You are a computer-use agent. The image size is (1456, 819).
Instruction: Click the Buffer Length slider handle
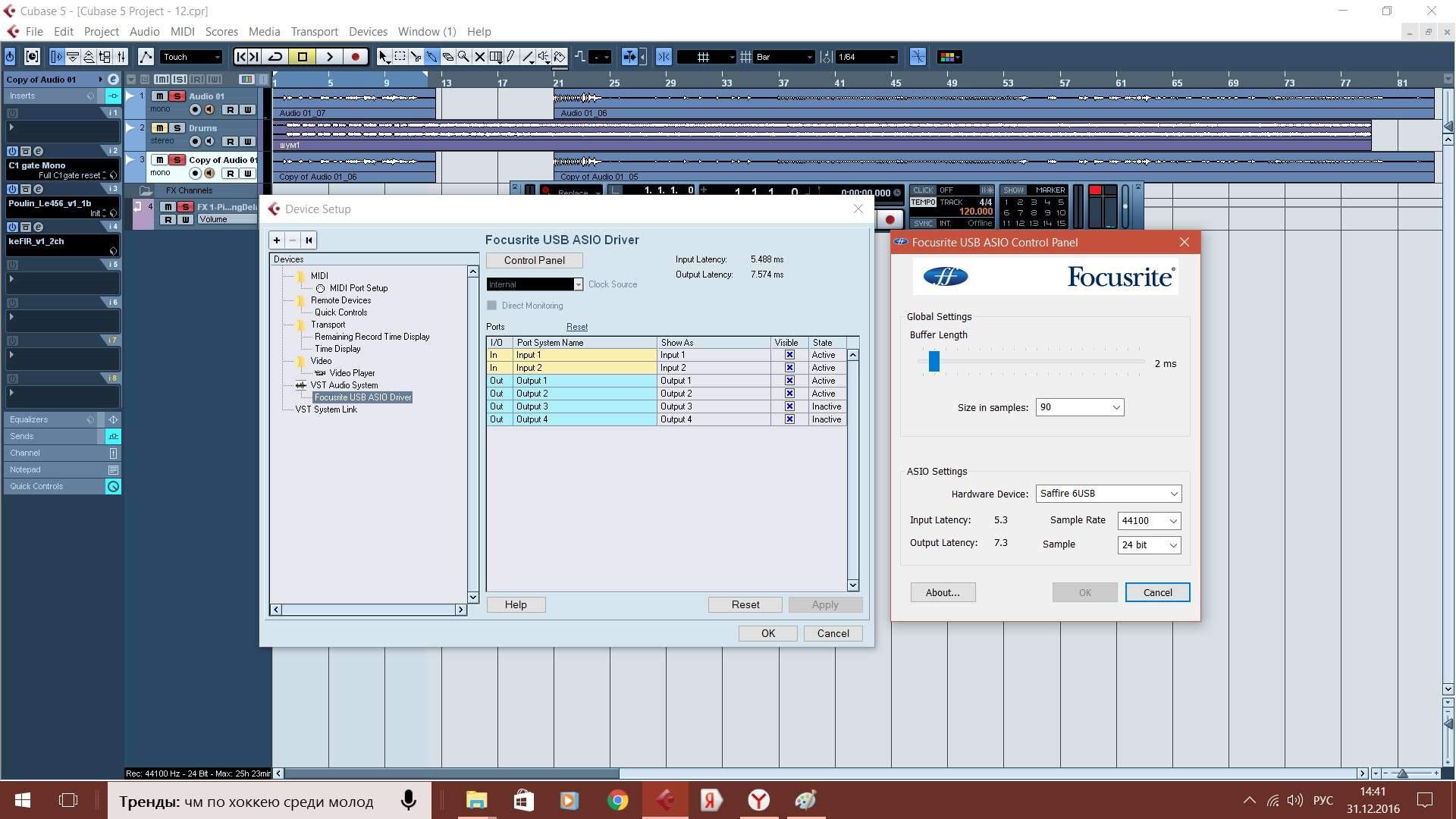tap(934, 362)
